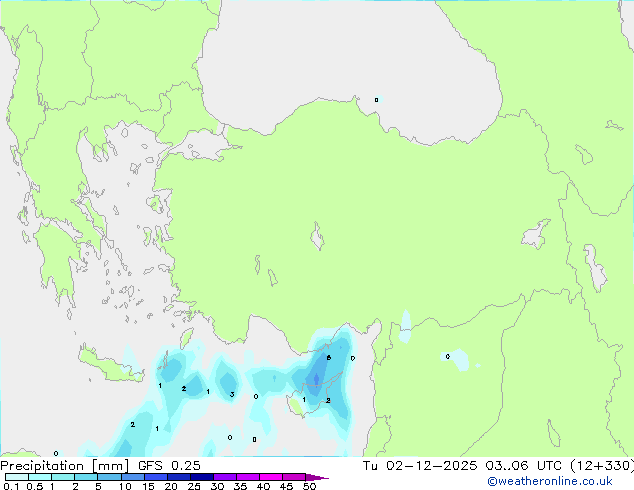Click the 45–50 mm legend color swatch
This screenshot has width=634, height=490.
pos(294,477)
